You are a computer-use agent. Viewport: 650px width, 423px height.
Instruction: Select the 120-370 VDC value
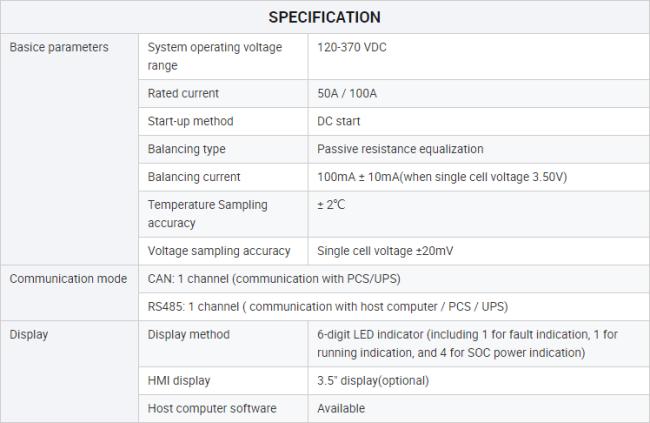[x=352, y=47]
